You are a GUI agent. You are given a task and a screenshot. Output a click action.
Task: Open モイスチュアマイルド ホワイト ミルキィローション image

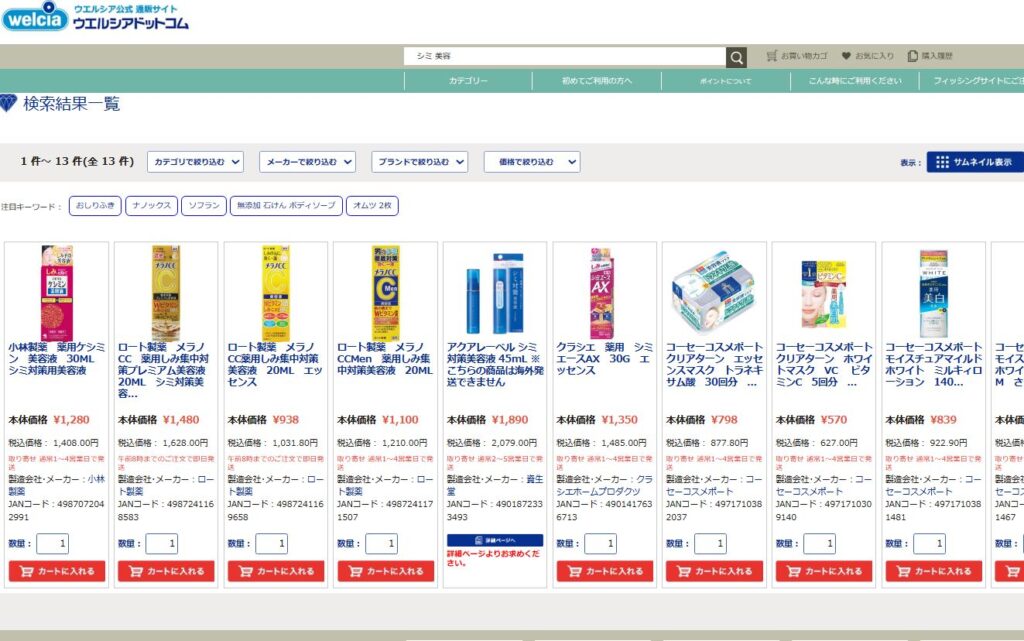coord(933,294)
